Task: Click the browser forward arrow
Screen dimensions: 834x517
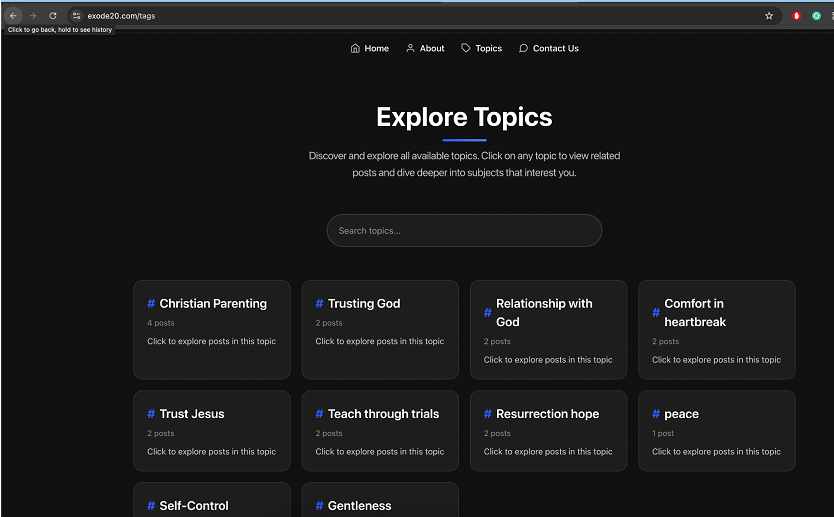Action: tap(33, 16)
